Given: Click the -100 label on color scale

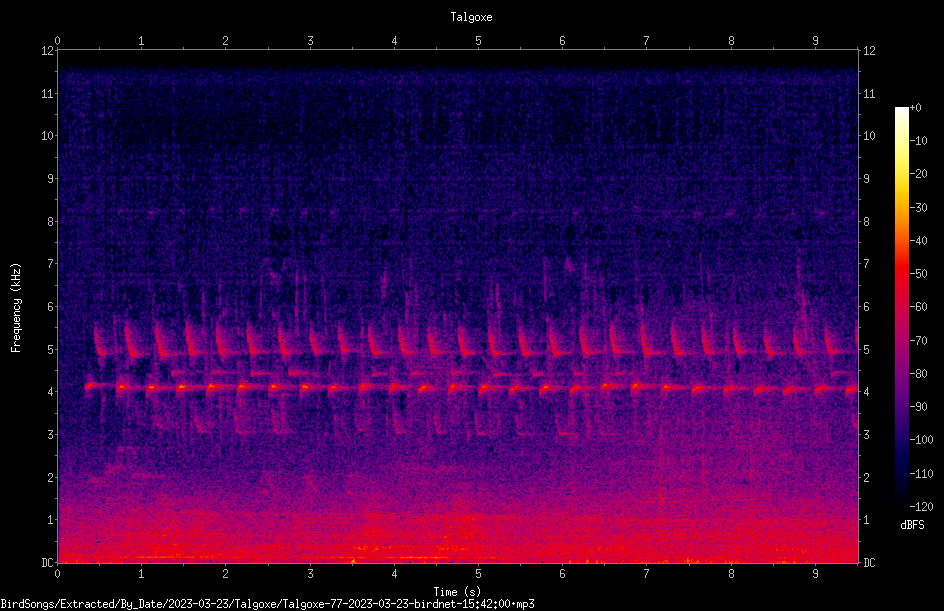Looking at the screenshot, I should coord(921,440).
